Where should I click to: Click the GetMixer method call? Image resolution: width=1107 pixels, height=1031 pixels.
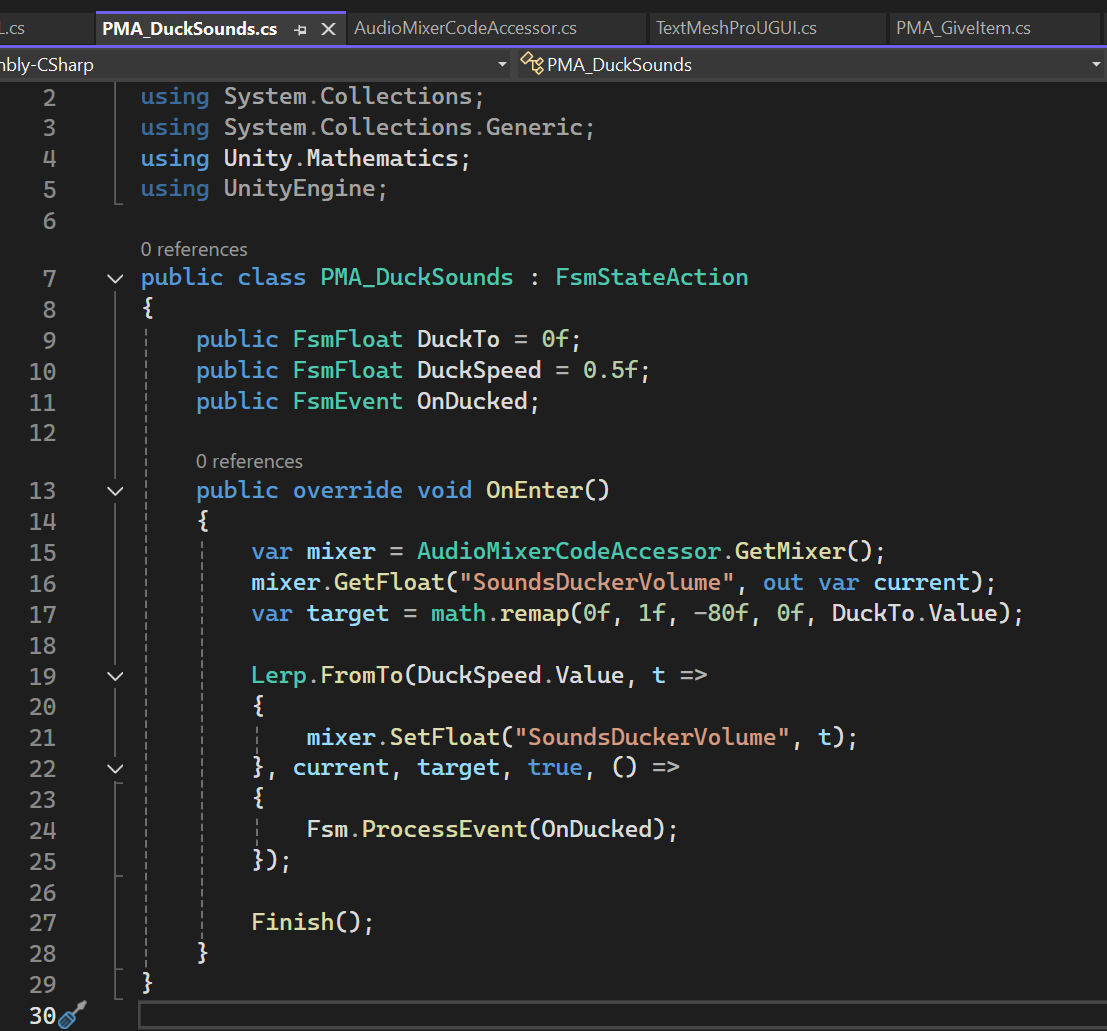click(790, 552)
